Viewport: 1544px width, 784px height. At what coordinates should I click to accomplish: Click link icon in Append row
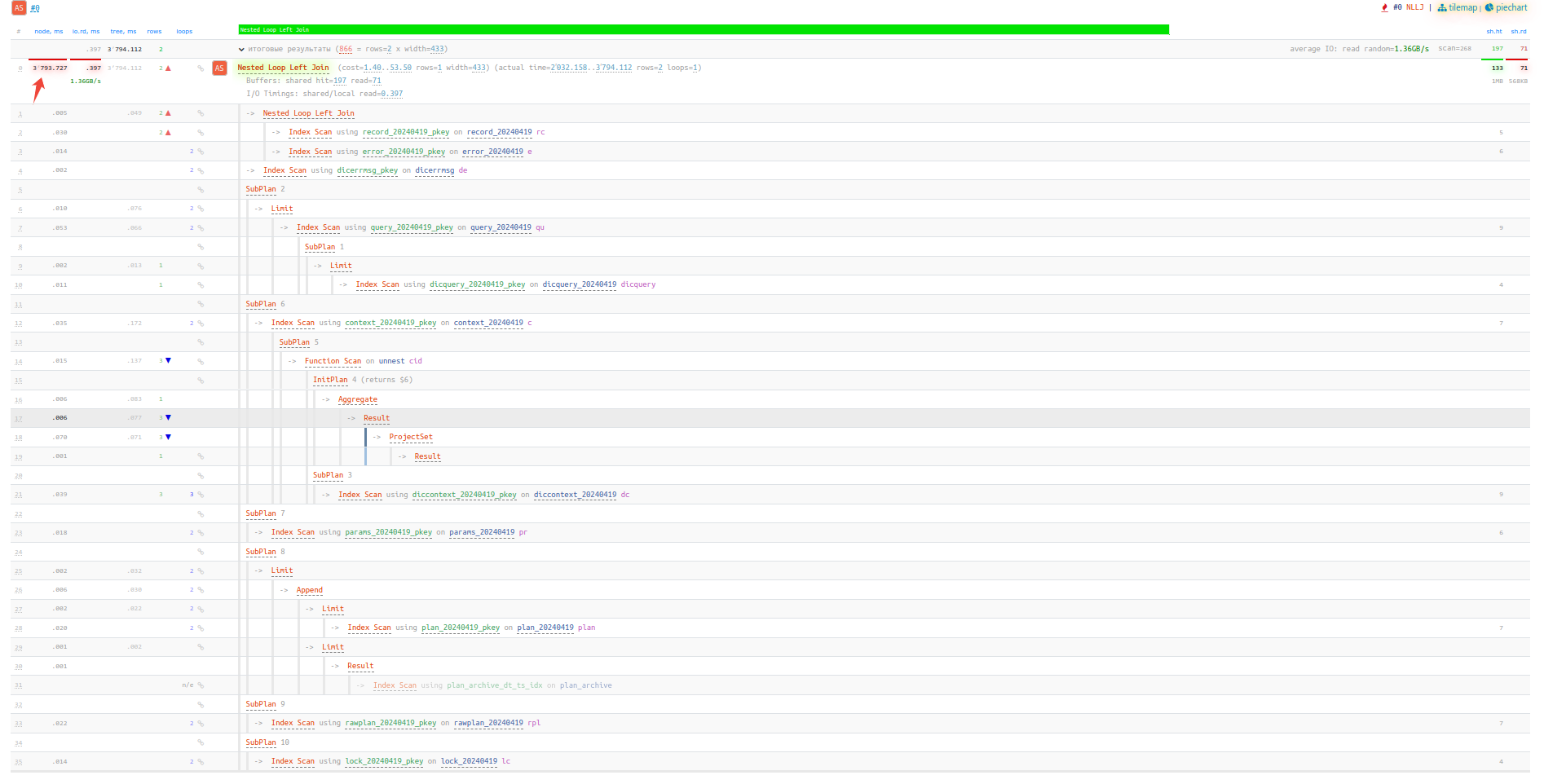201,590
